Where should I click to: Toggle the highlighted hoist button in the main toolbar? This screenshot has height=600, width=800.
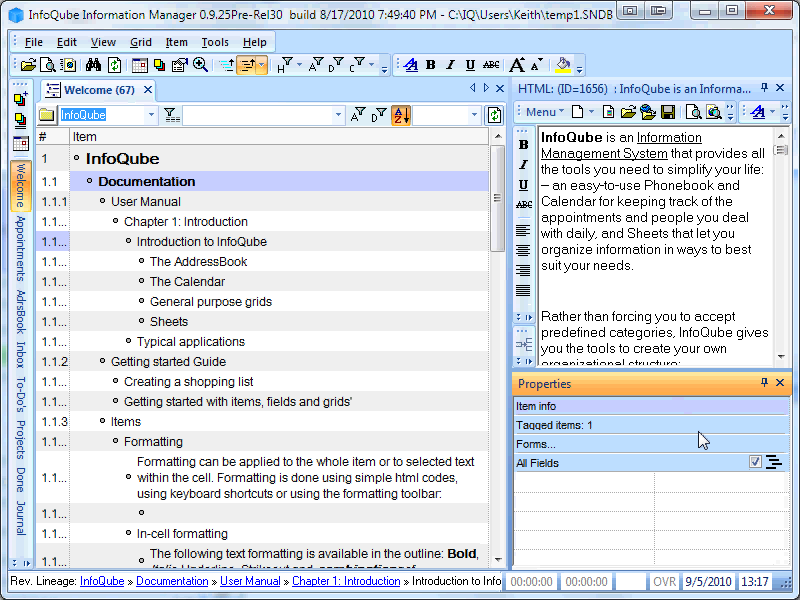click(x=247, y=65)
